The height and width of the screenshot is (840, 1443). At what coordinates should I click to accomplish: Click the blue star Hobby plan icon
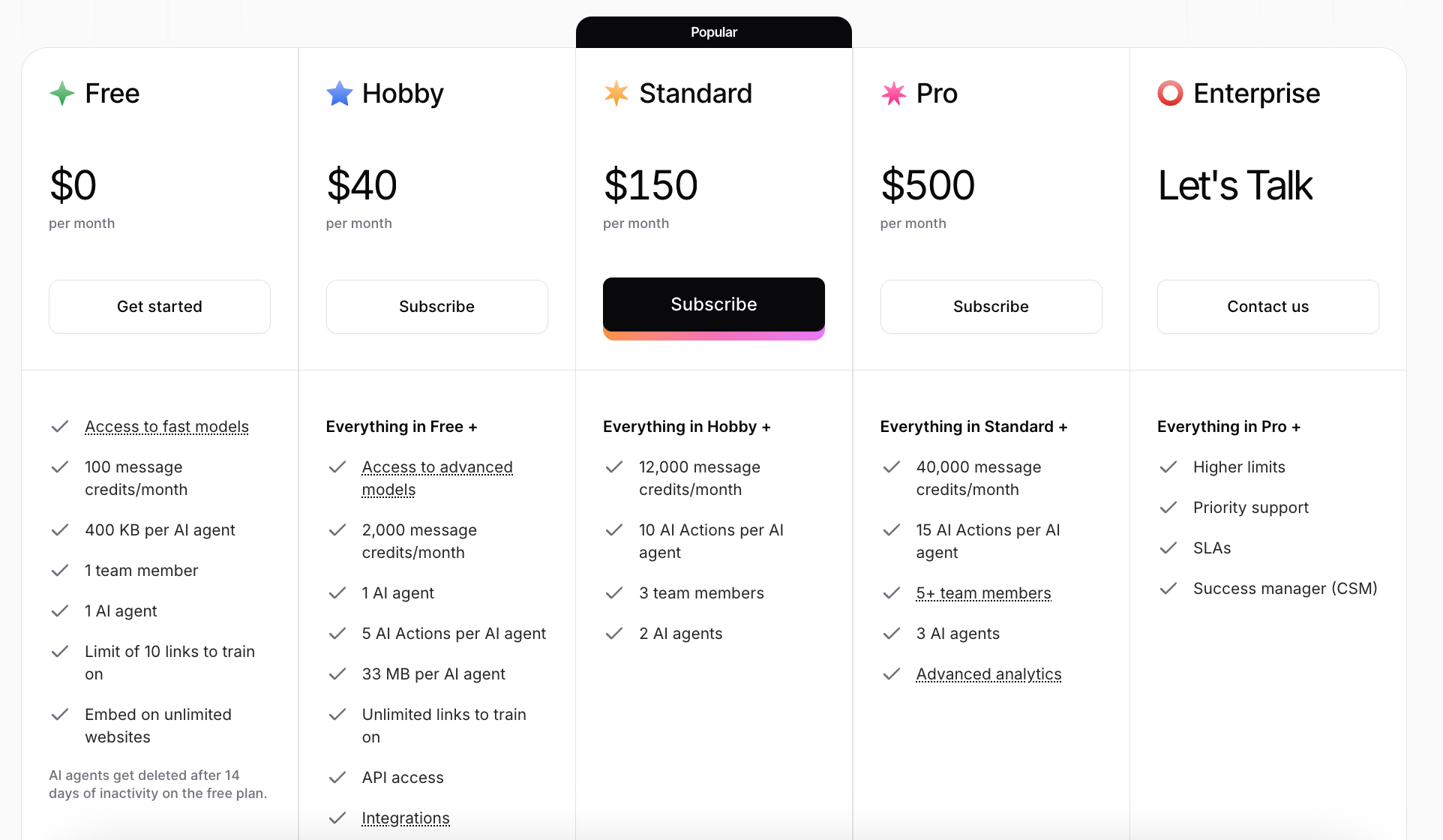[x=339, y=94]
